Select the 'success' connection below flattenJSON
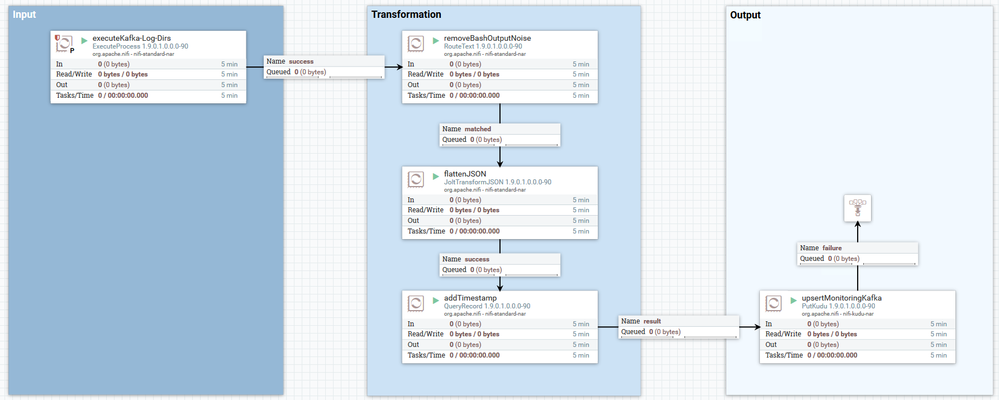The width and height of the screenshot is (999, 400). point(500,264)
